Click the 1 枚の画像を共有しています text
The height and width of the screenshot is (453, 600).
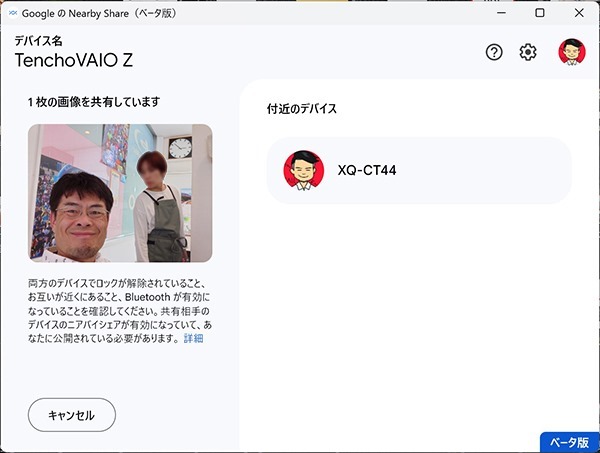pos(94,102)
